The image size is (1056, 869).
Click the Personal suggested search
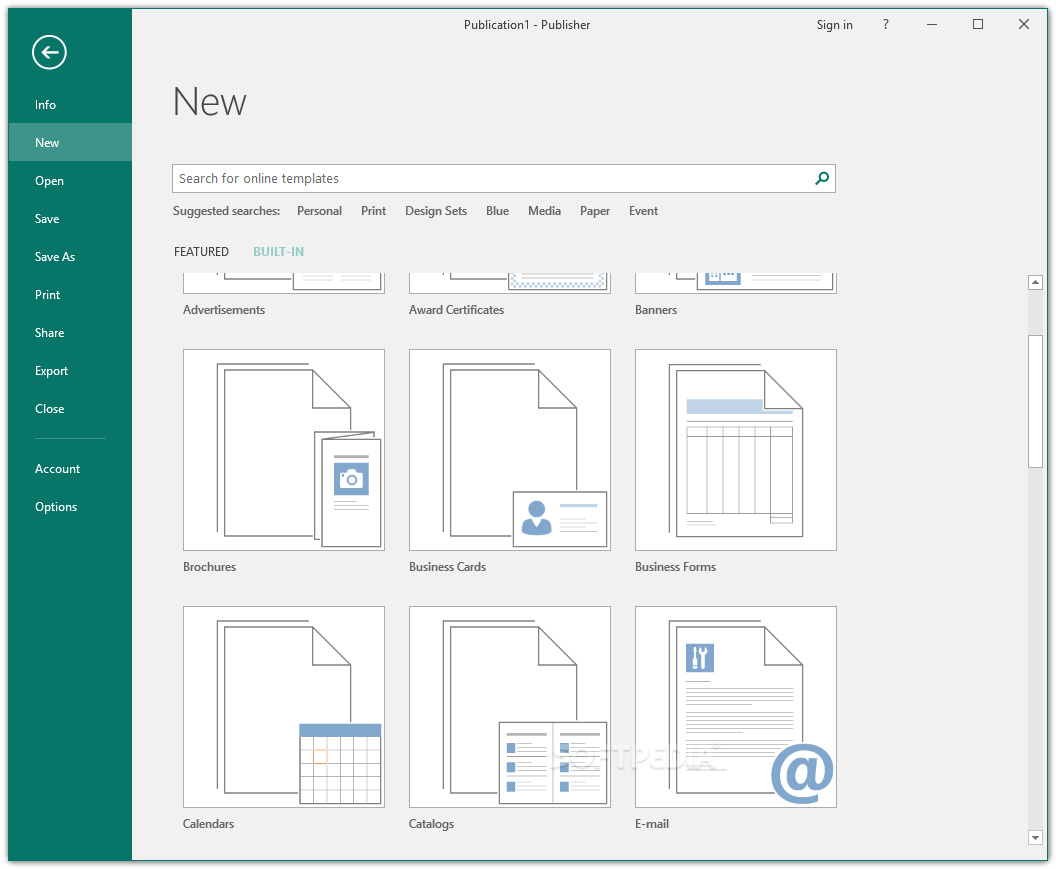(319, 211)
